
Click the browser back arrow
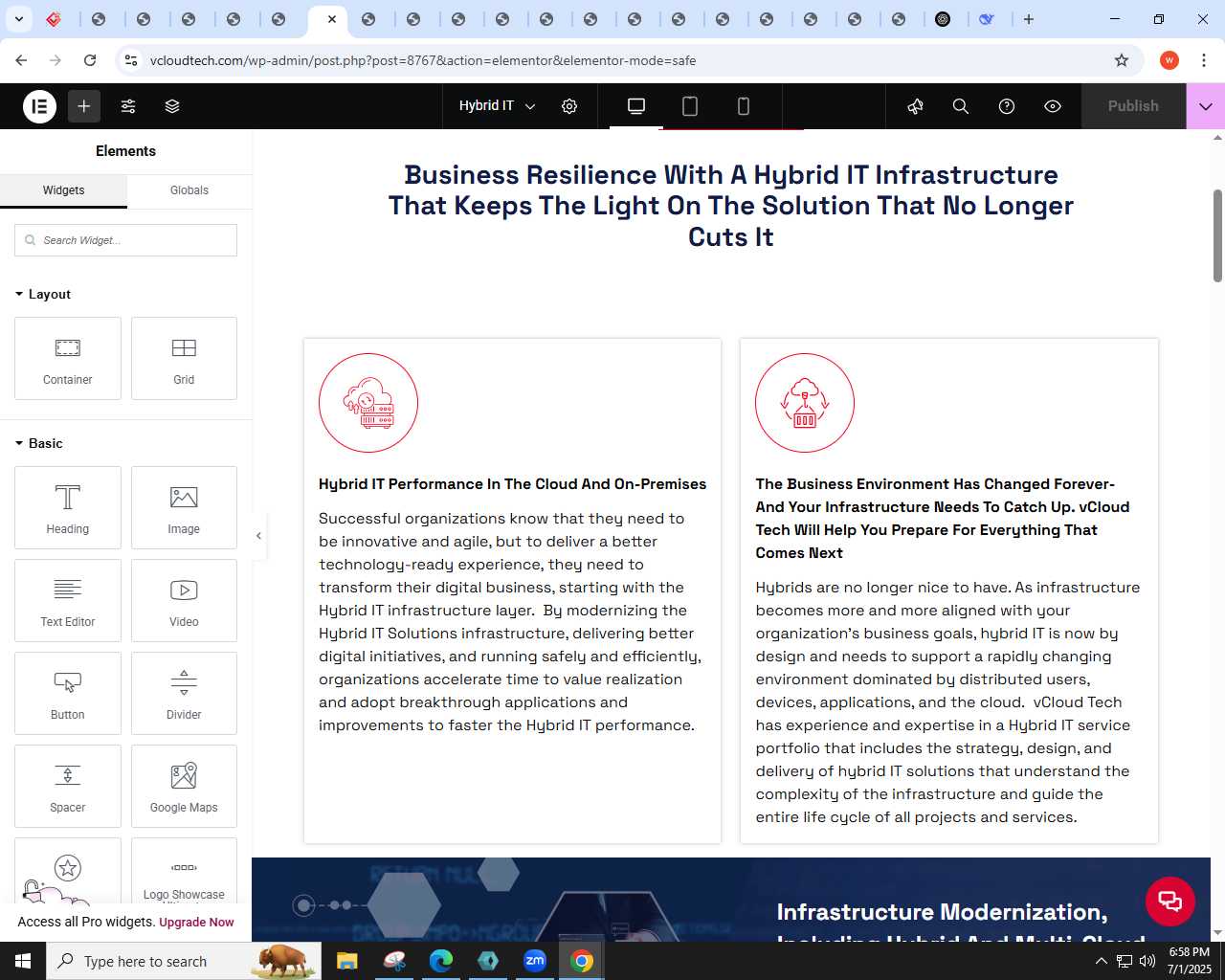pyautogui.click(x=21, y=60)
